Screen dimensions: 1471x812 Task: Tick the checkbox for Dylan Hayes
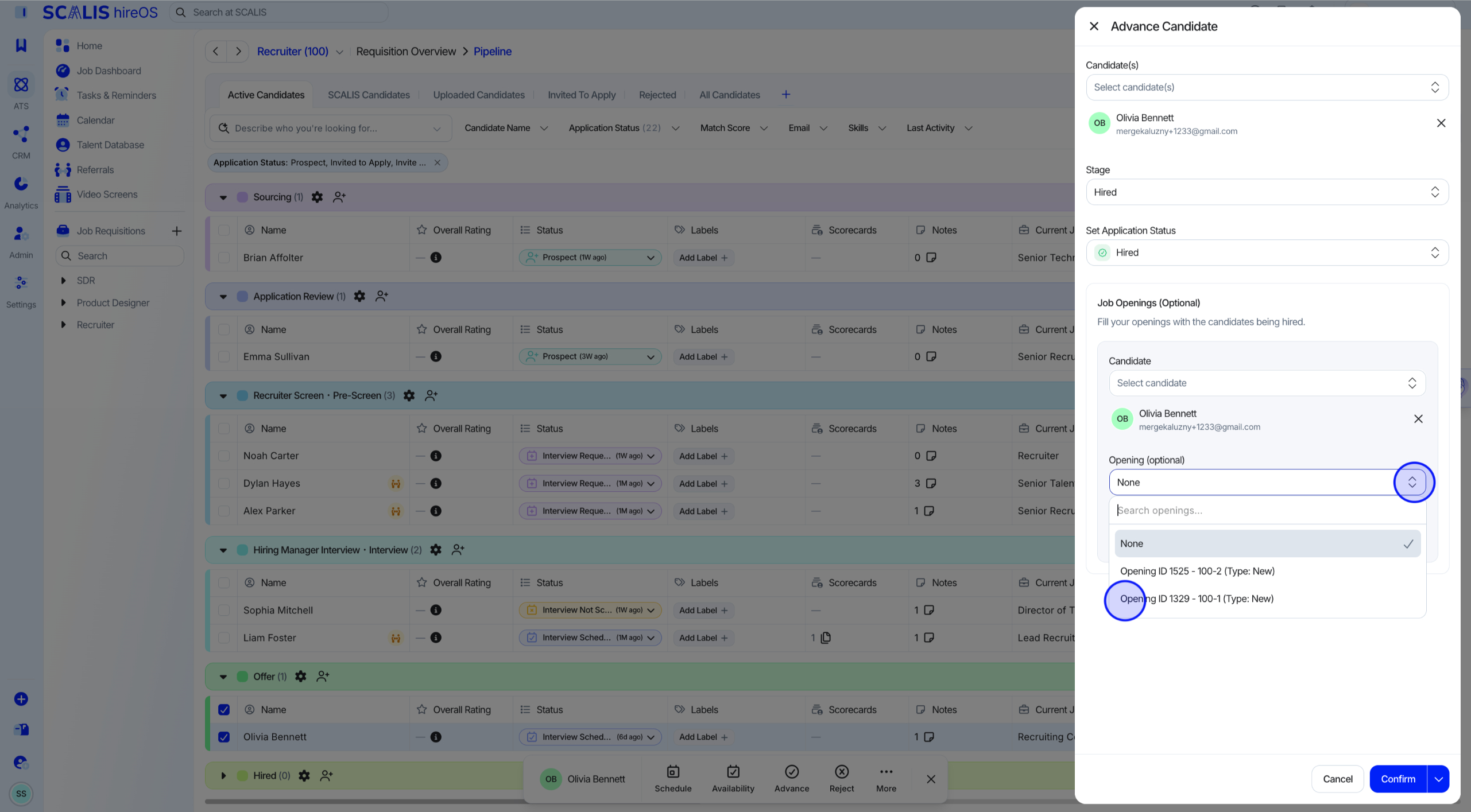click(224, 484)
